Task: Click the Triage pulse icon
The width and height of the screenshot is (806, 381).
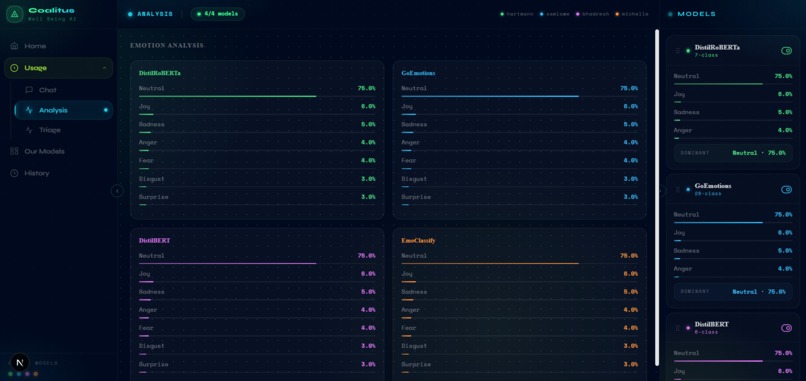Action: 29,130
